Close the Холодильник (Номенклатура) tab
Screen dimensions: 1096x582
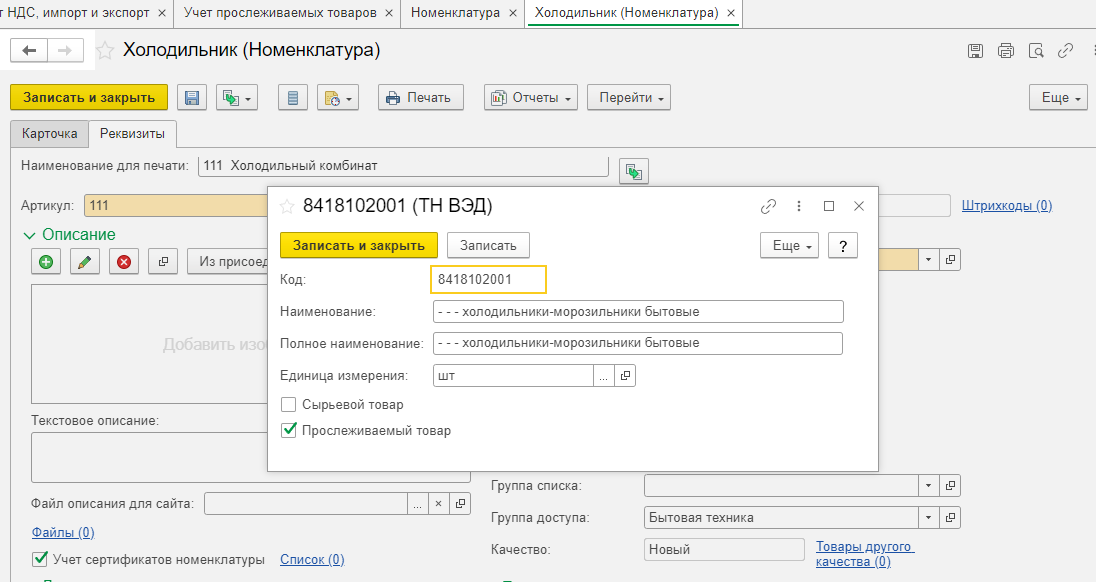(x=730, y=13)
